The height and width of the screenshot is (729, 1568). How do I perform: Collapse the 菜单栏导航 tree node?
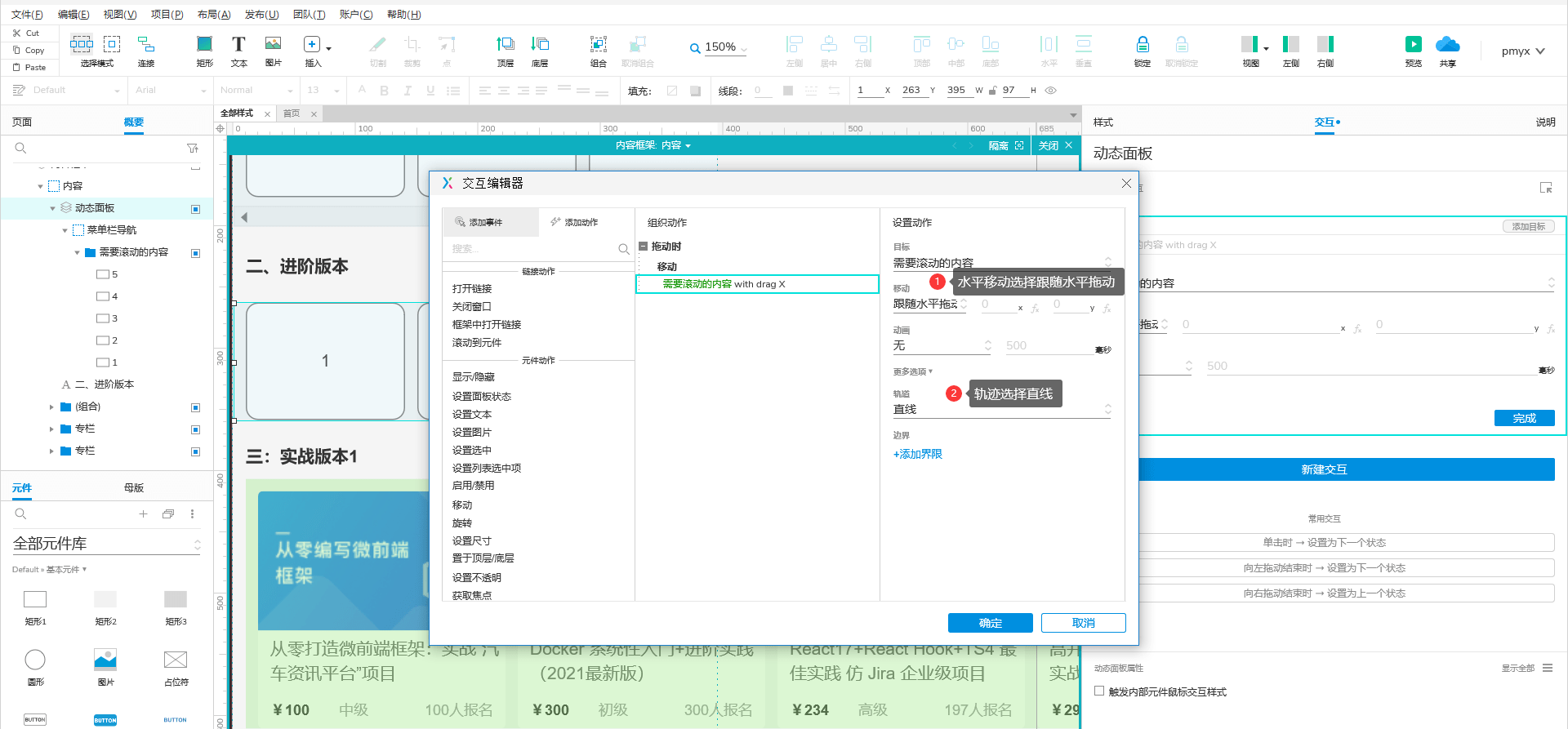click(x=65, y=230)
